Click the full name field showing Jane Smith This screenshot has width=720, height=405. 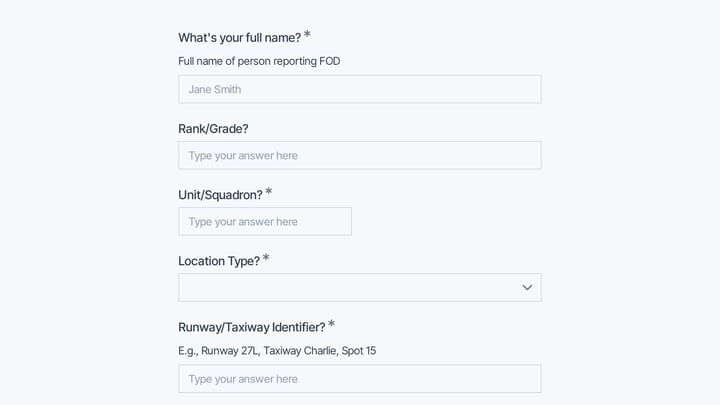tap(360, 89)
